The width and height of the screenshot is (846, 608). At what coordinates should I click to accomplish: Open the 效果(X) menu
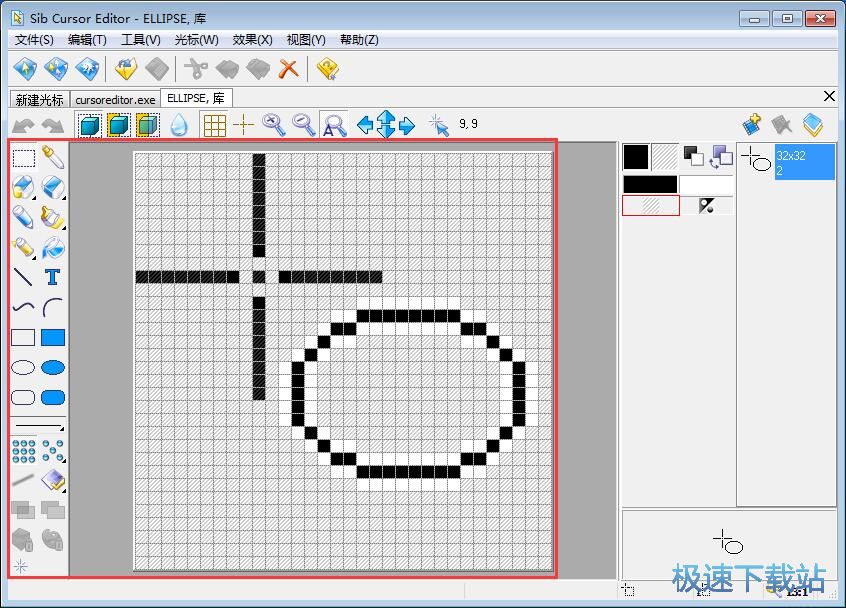(x=252, y=40)
